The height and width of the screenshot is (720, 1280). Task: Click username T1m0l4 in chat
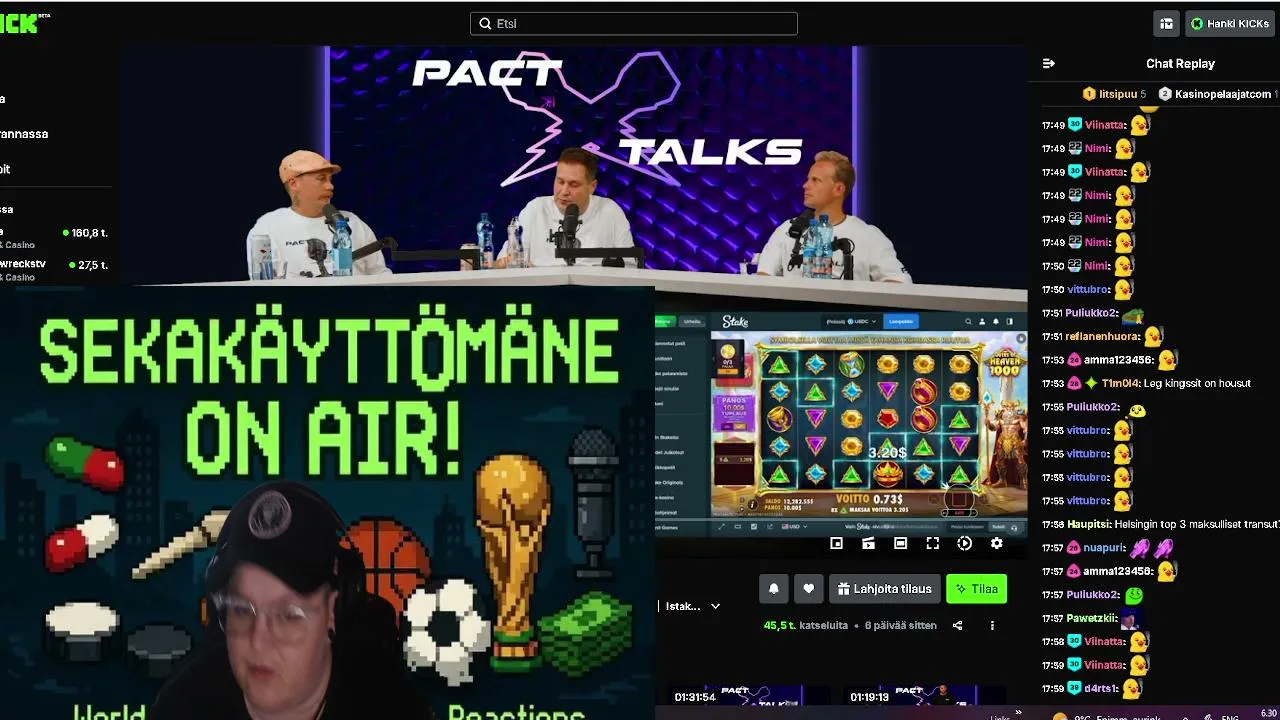pos(1121,383)
